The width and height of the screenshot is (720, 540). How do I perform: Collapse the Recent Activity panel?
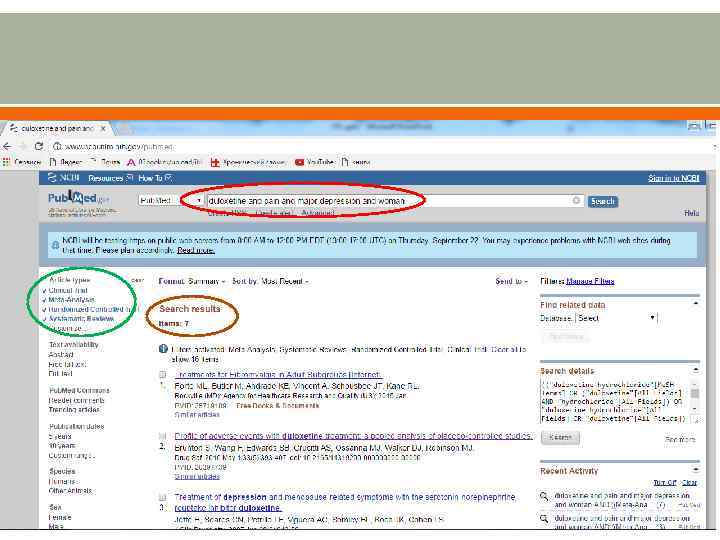[696, 470]
